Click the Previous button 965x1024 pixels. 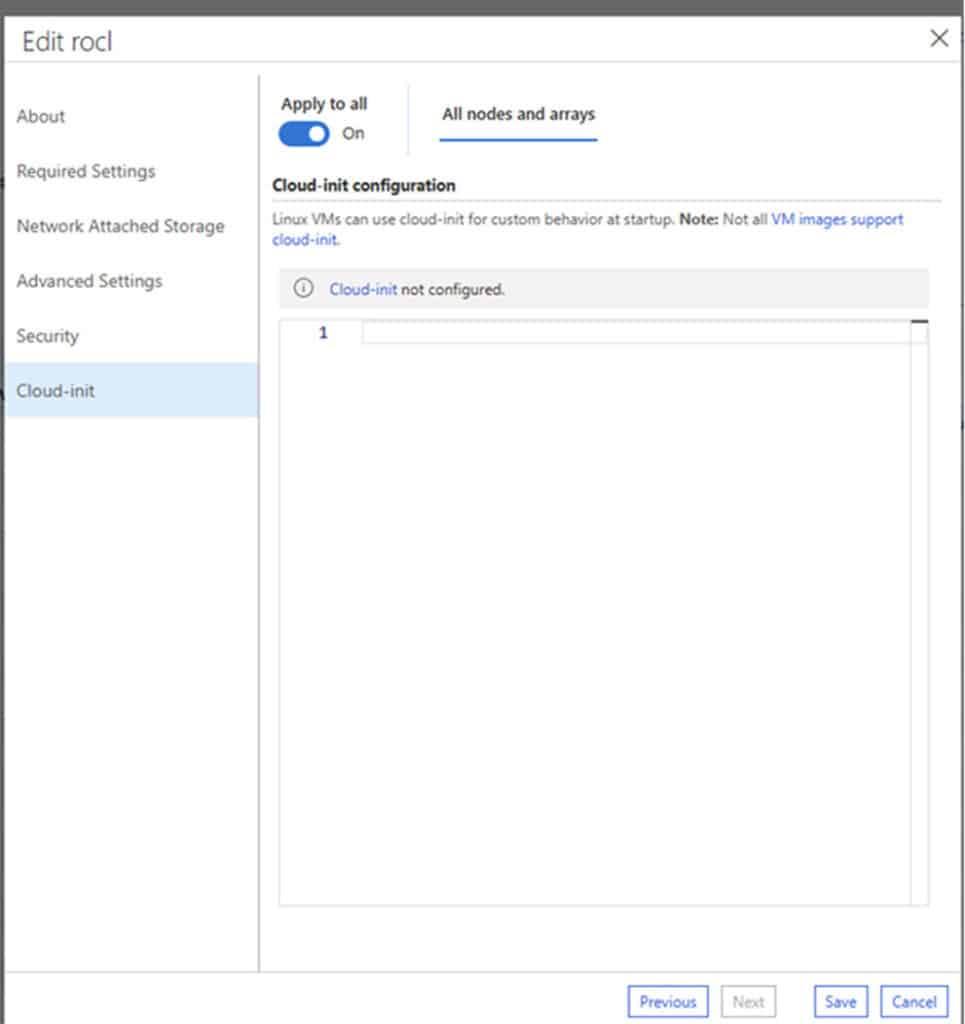(667, 1001)
